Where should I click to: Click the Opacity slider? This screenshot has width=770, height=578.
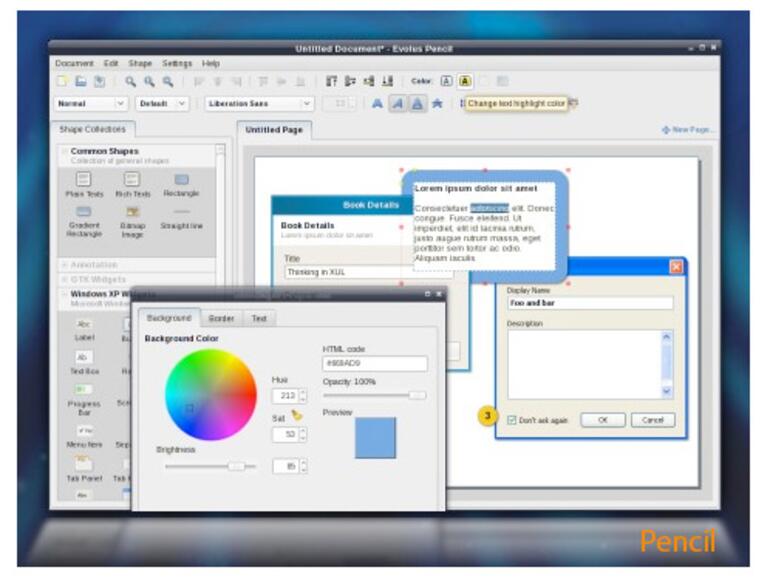[374, 395]
